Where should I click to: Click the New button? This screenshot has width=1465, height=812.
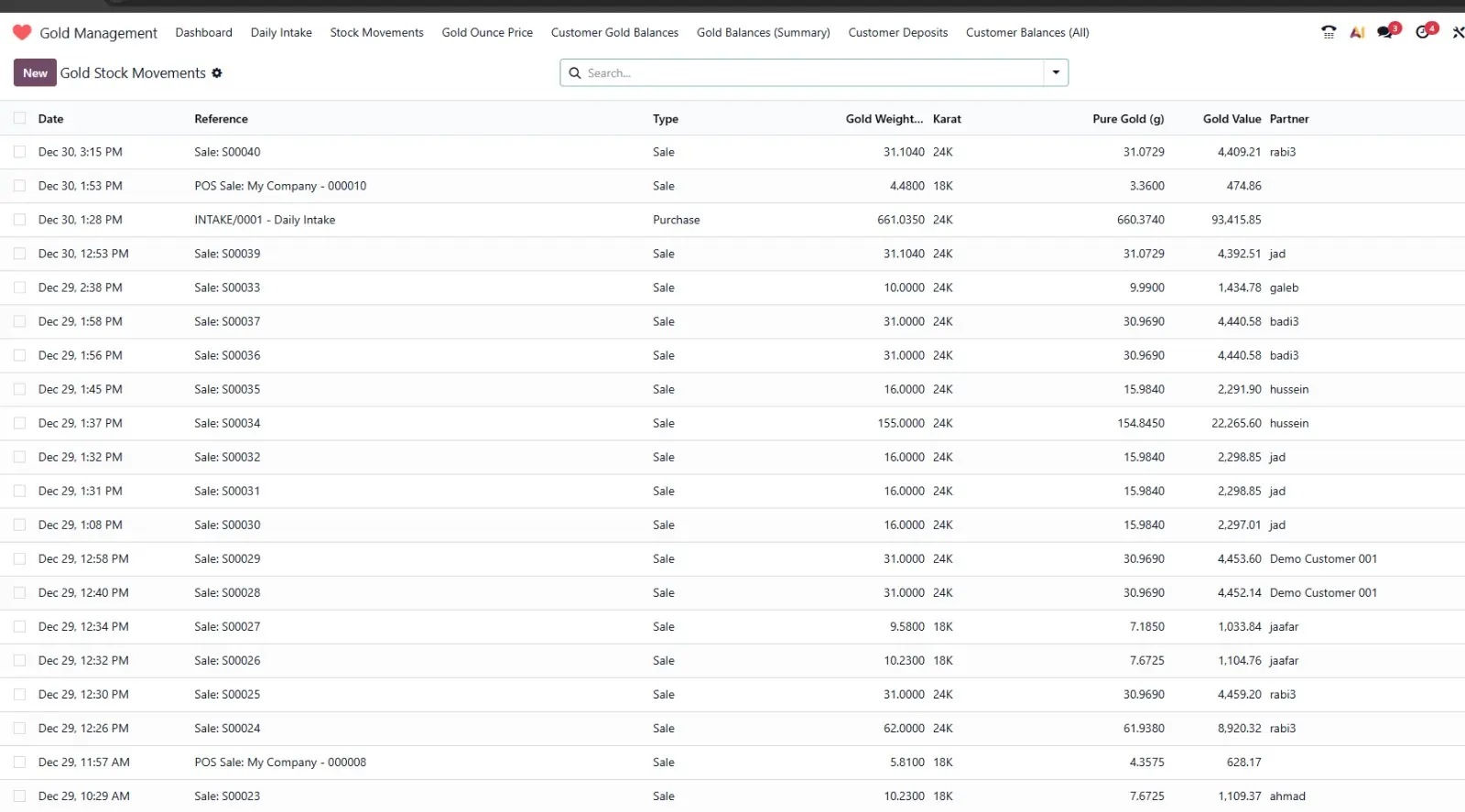[x=35, y=73]
